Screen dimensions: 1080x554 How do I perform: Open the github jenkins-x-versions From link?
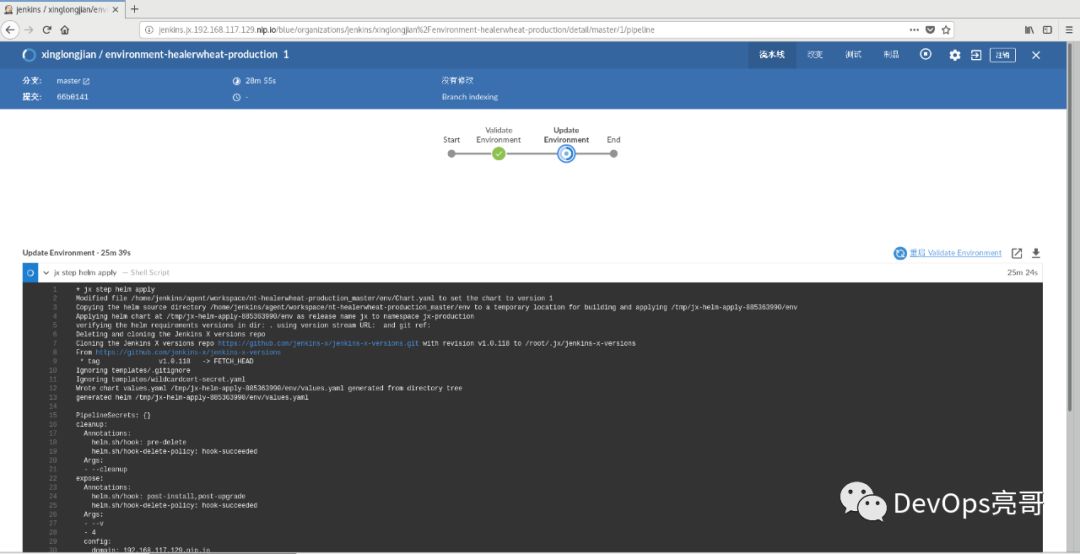point(188,352)
